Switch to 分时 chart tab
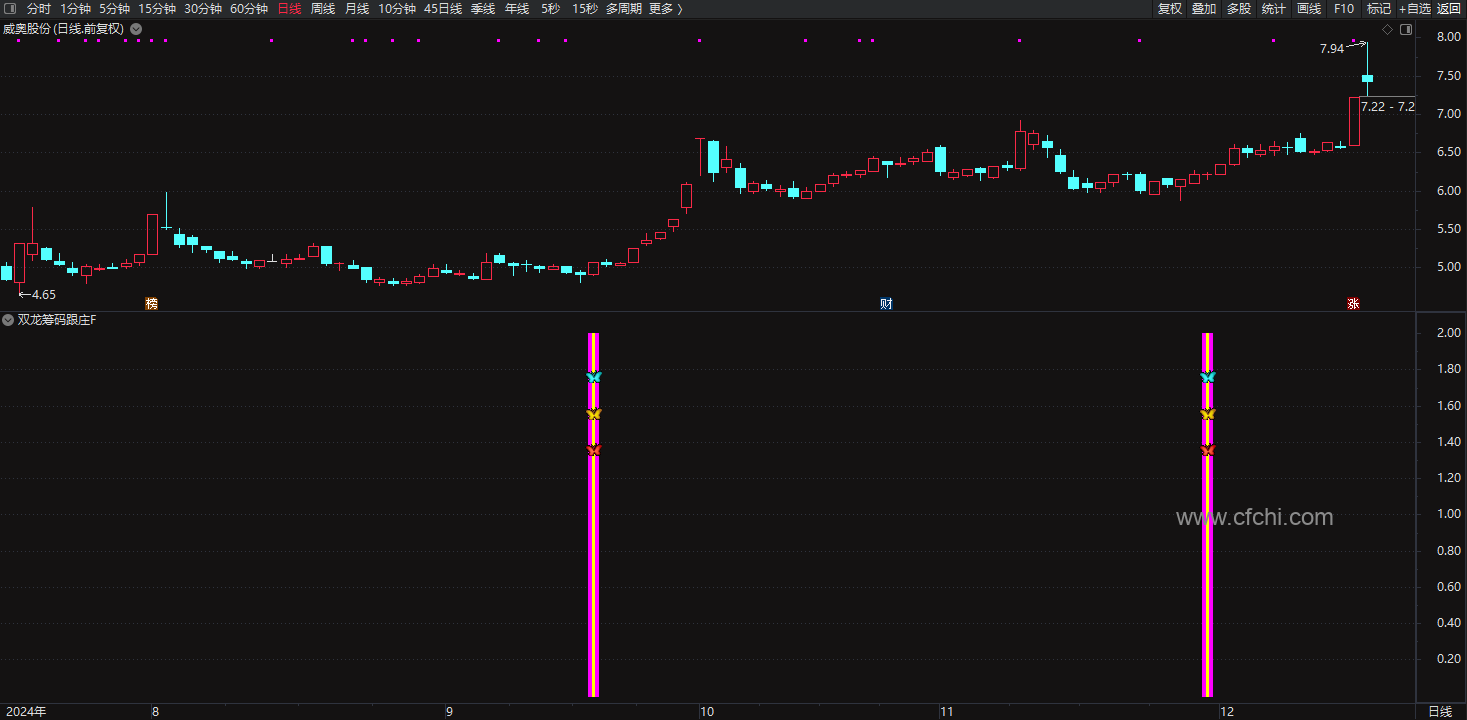Image resolution: width=1467 pixels, height=720 pixels. 38,9
